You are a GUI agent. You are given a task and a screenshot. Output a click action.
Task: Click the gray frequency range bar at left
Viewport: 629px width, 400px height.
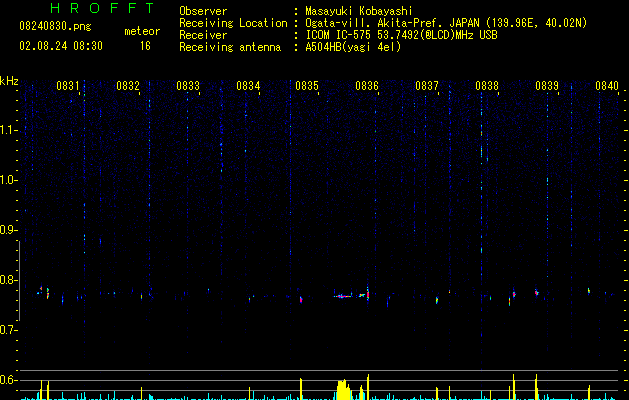[x=19, y=281]
